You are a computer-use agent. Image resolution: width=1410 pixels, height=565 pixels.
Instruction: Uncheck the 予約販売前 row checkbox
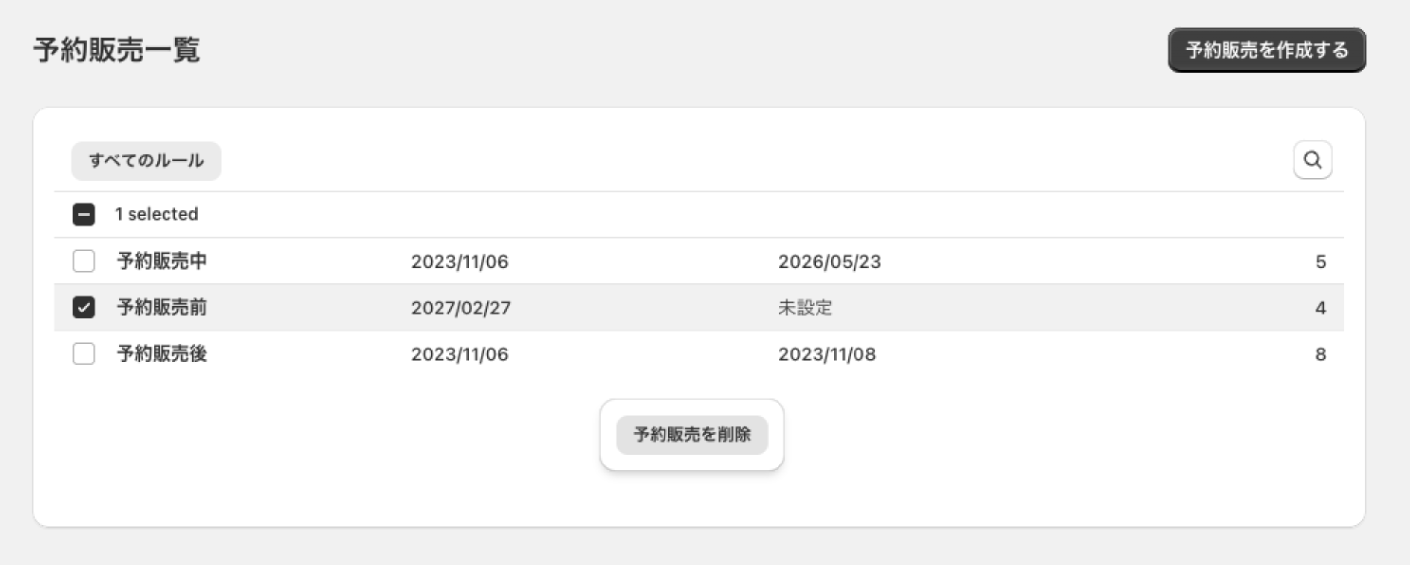[84, 309]
